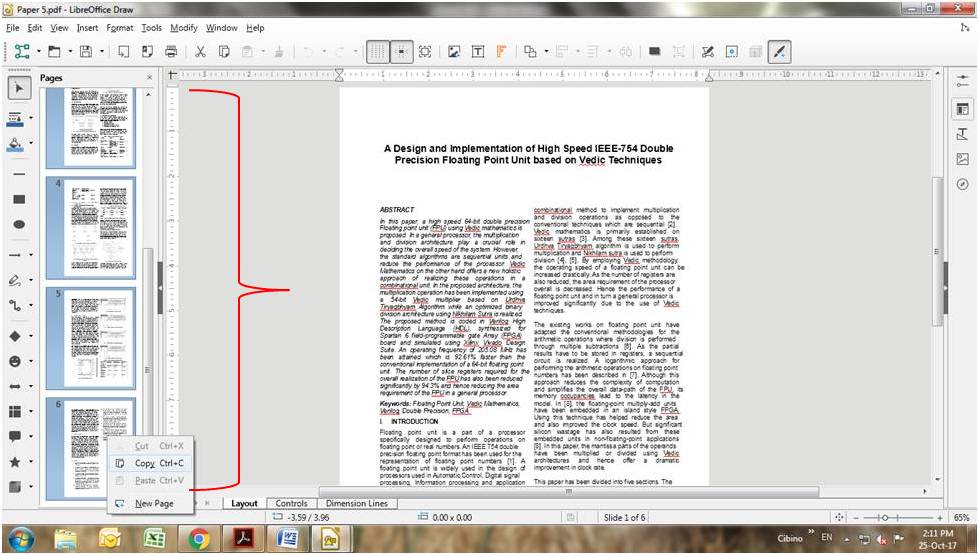Image resolution: width=979 pixels, height=555 pixels.
Task: Select the Layout tab
Action: click(x=244, y=503)
